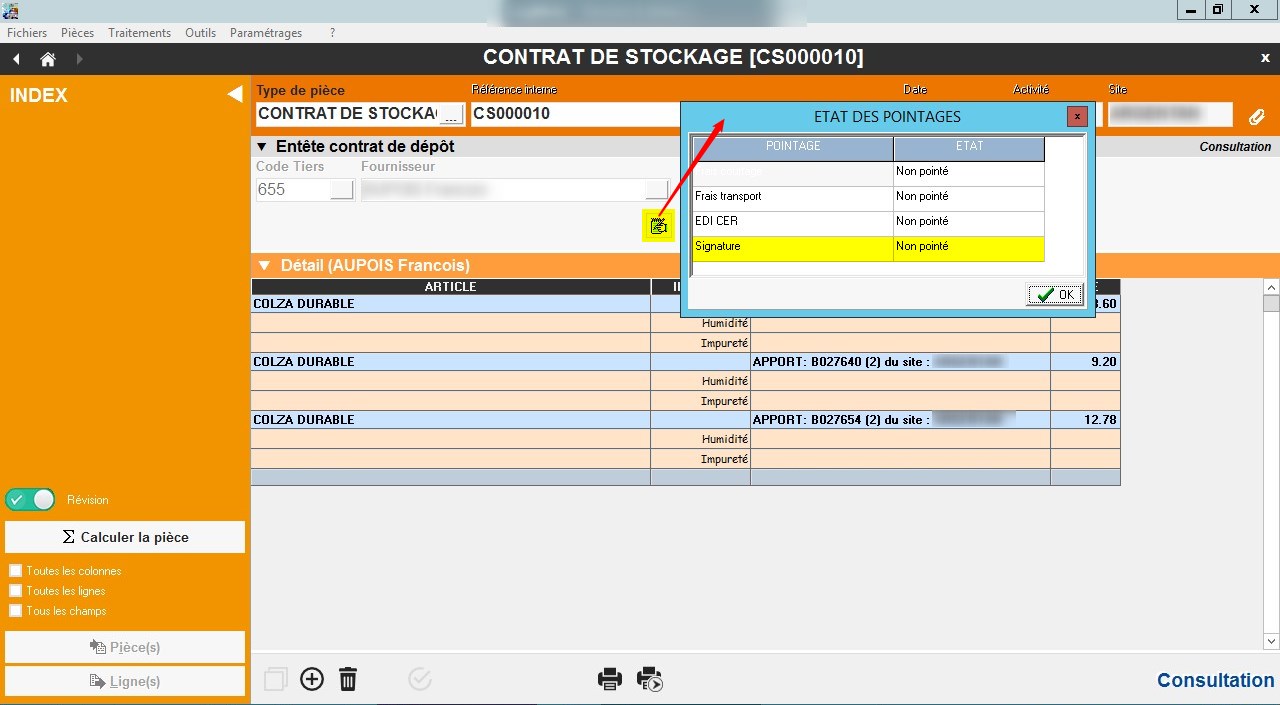
Task: Collapse the Entête contrat de dépôt section
Action: (262, 147)
